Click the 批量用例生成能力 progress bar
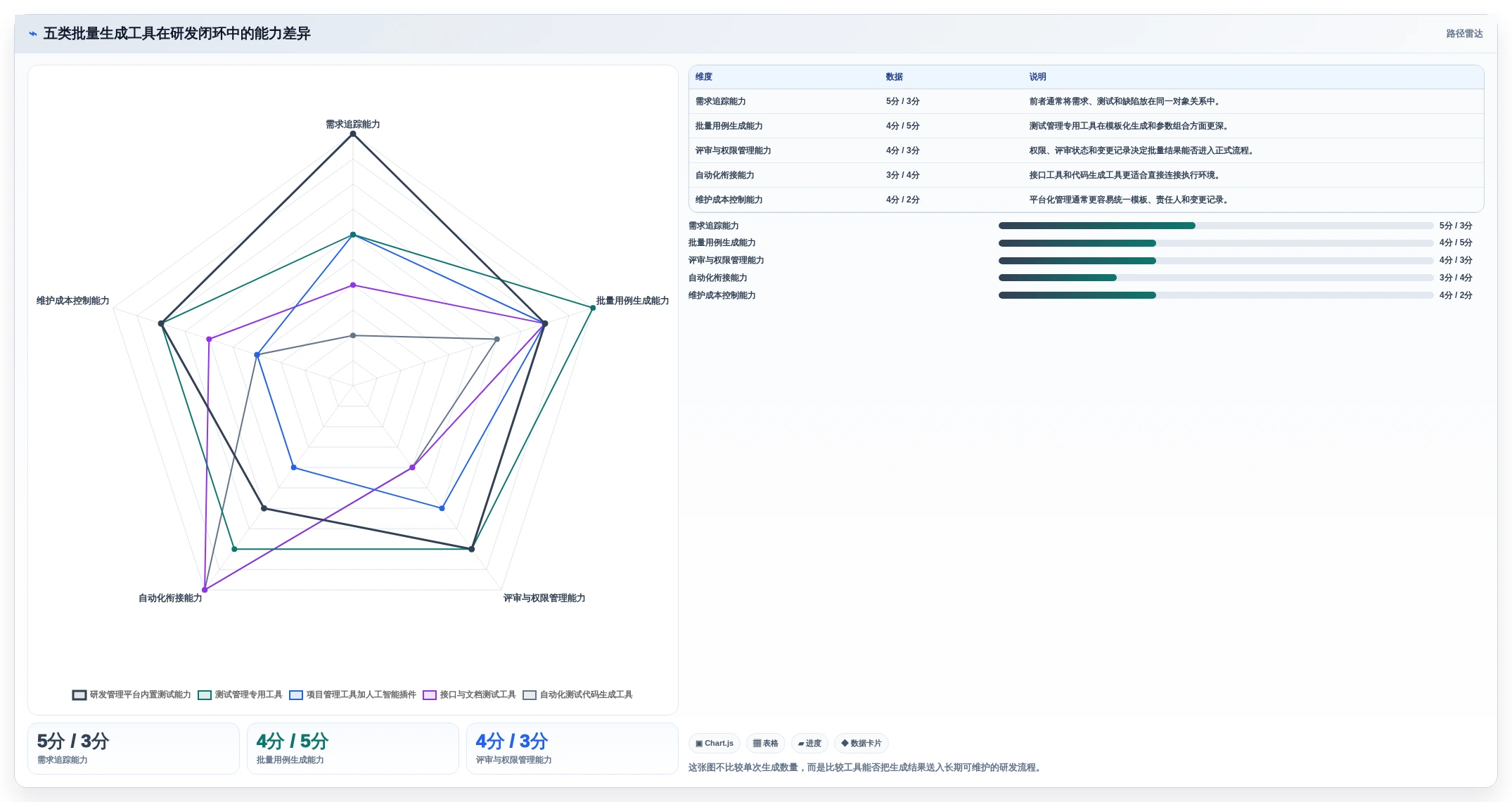This screenshot has height=802, width=1512. (x=1216, y=243)
